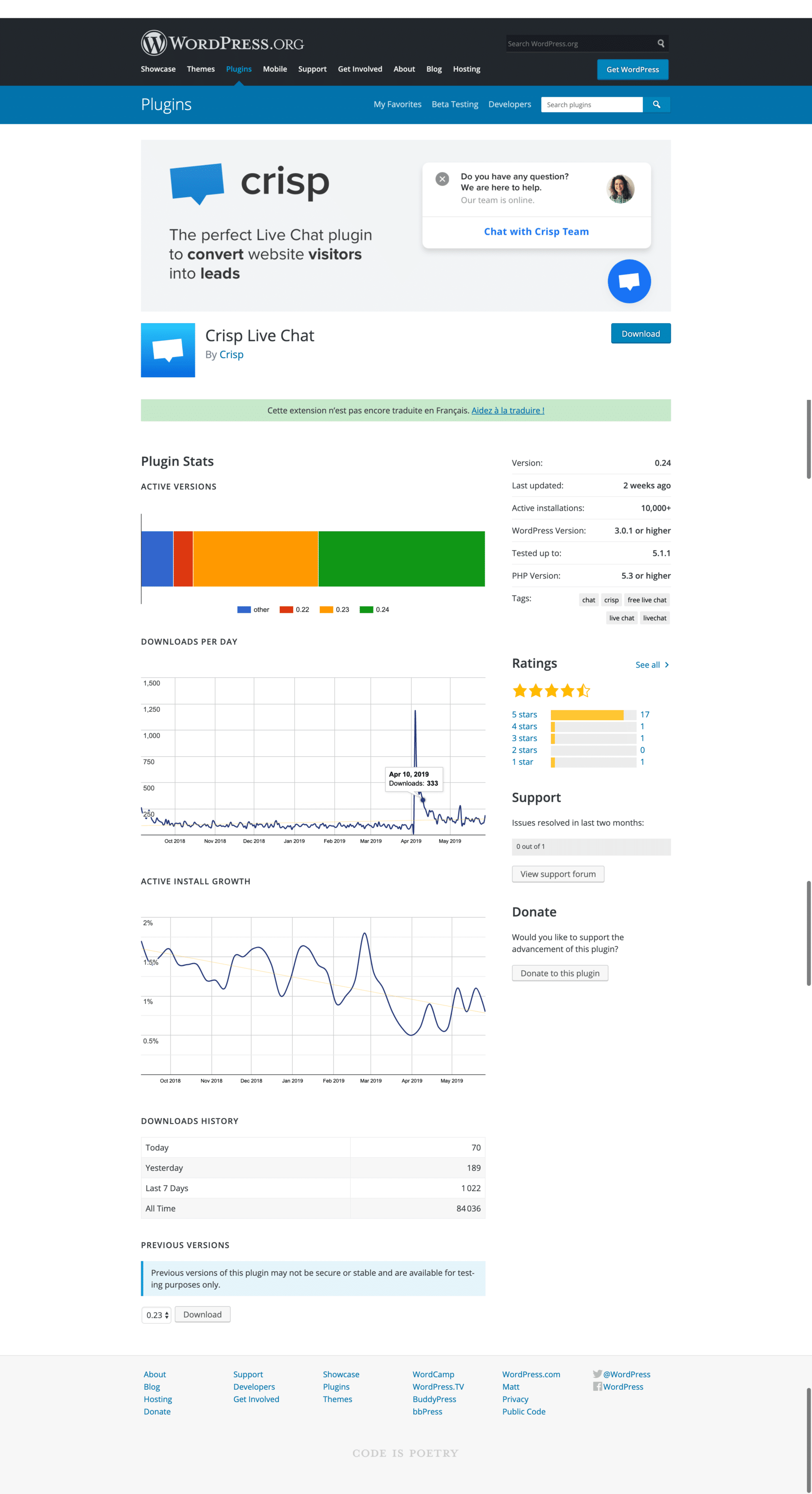Click the chat tag
The height and width of the screenshot is (1494, 812).
(x=589, y=600)
